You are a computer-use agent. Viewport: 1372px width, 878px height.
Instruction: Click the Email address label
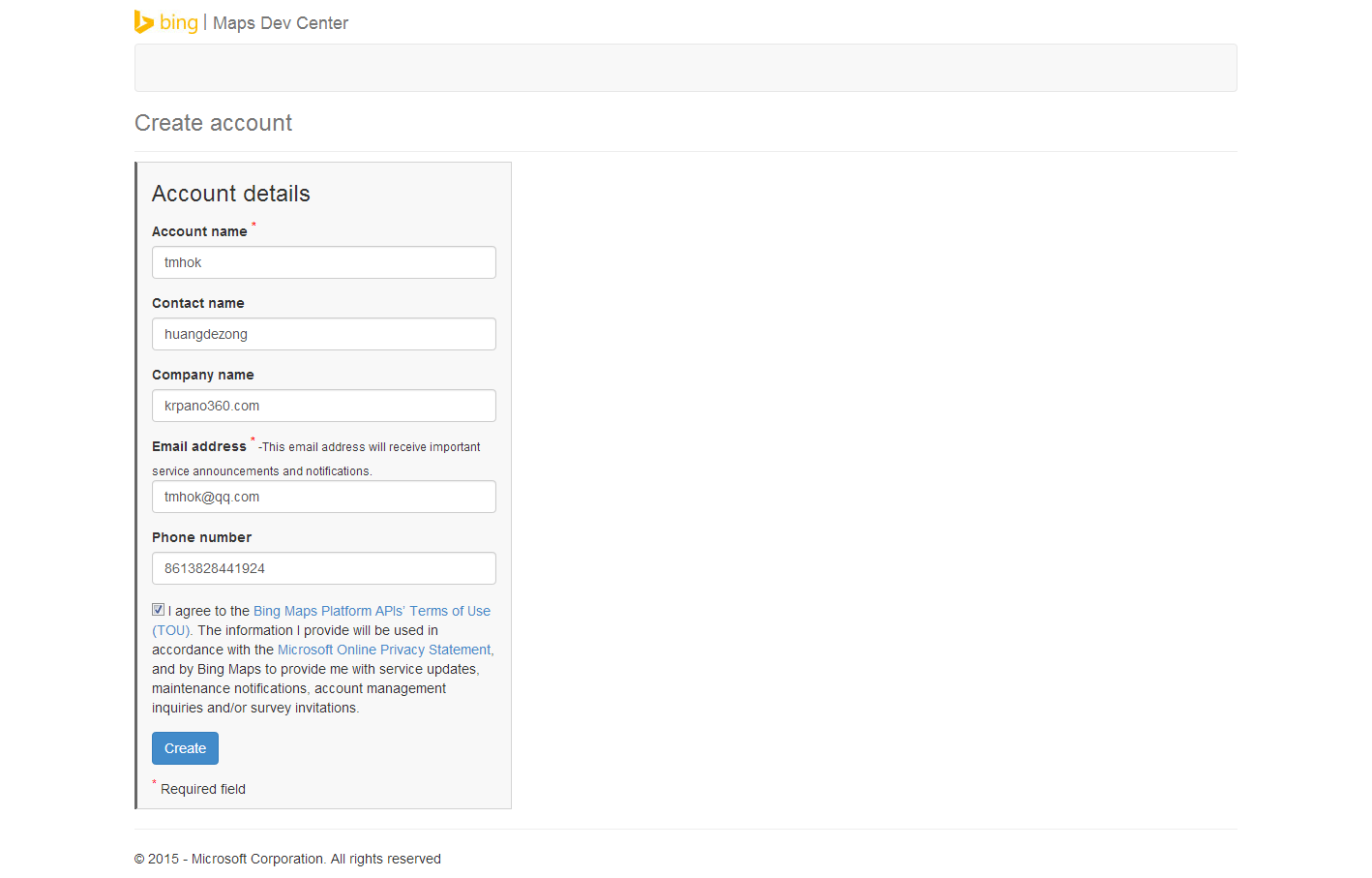coord(198,446)
